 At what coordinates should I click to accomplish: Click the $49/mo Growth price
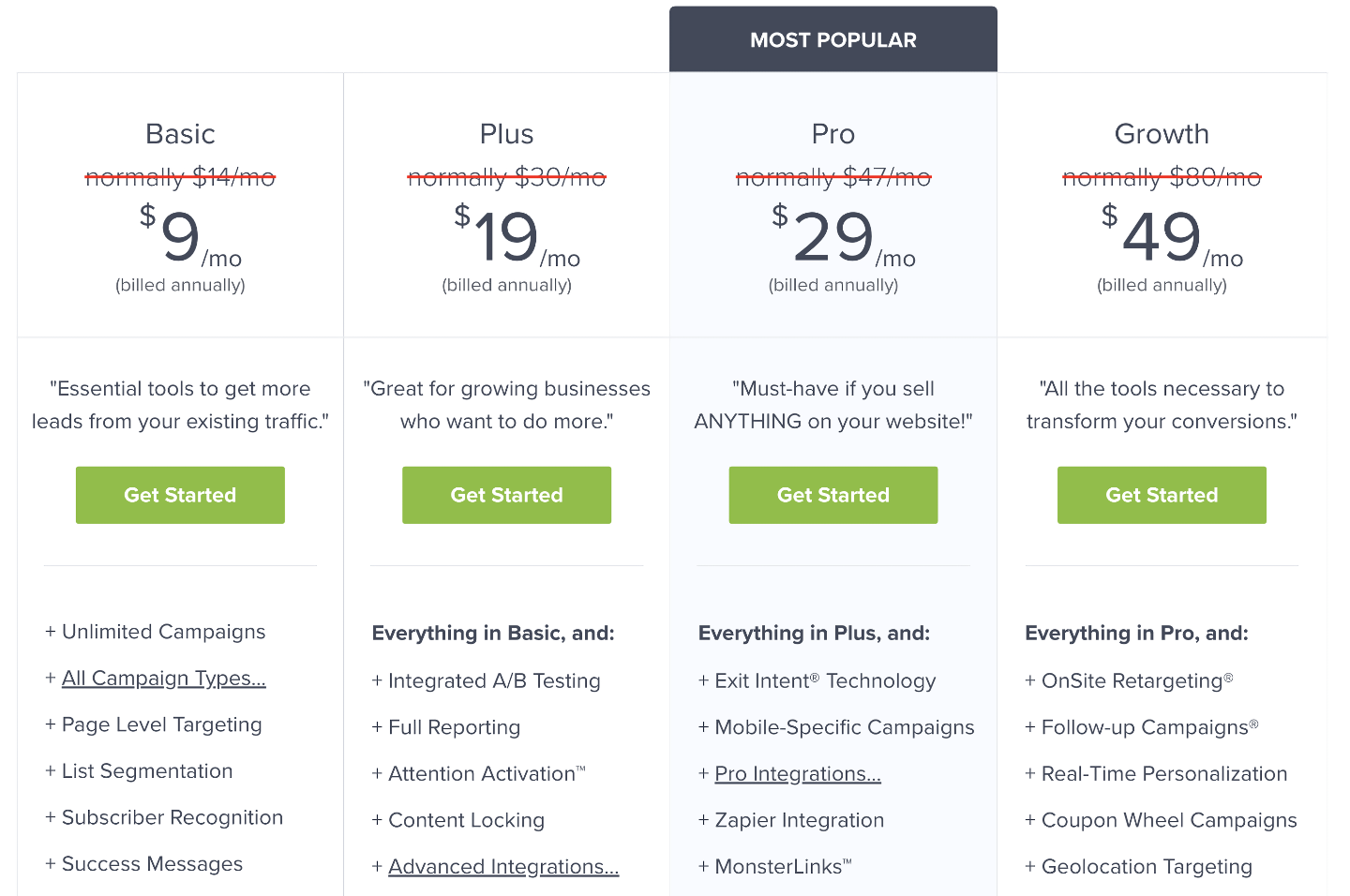(x=1162, y=237)
